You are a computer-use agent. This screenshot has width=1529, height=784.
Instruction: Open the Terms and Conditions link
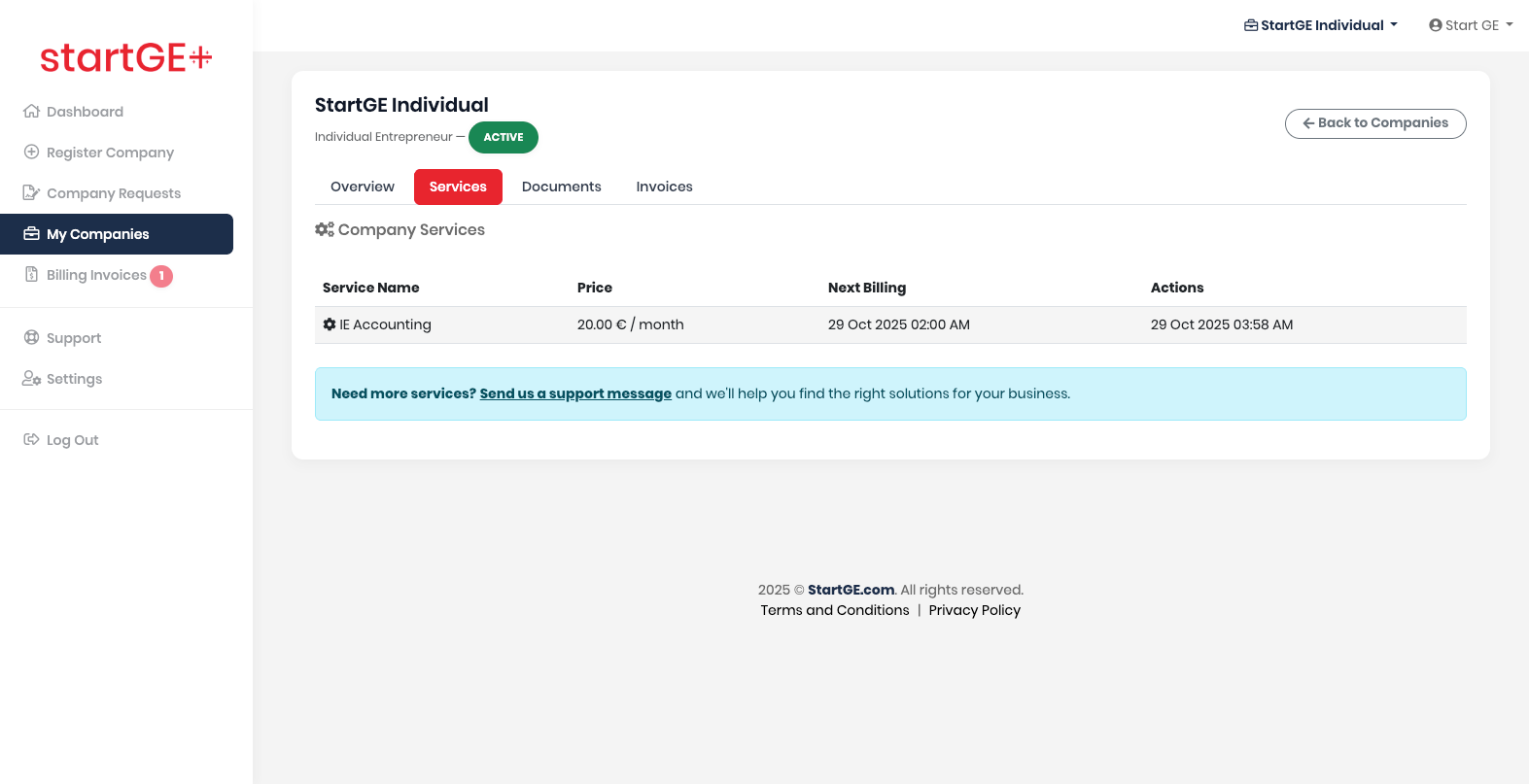tap(835, 610)
